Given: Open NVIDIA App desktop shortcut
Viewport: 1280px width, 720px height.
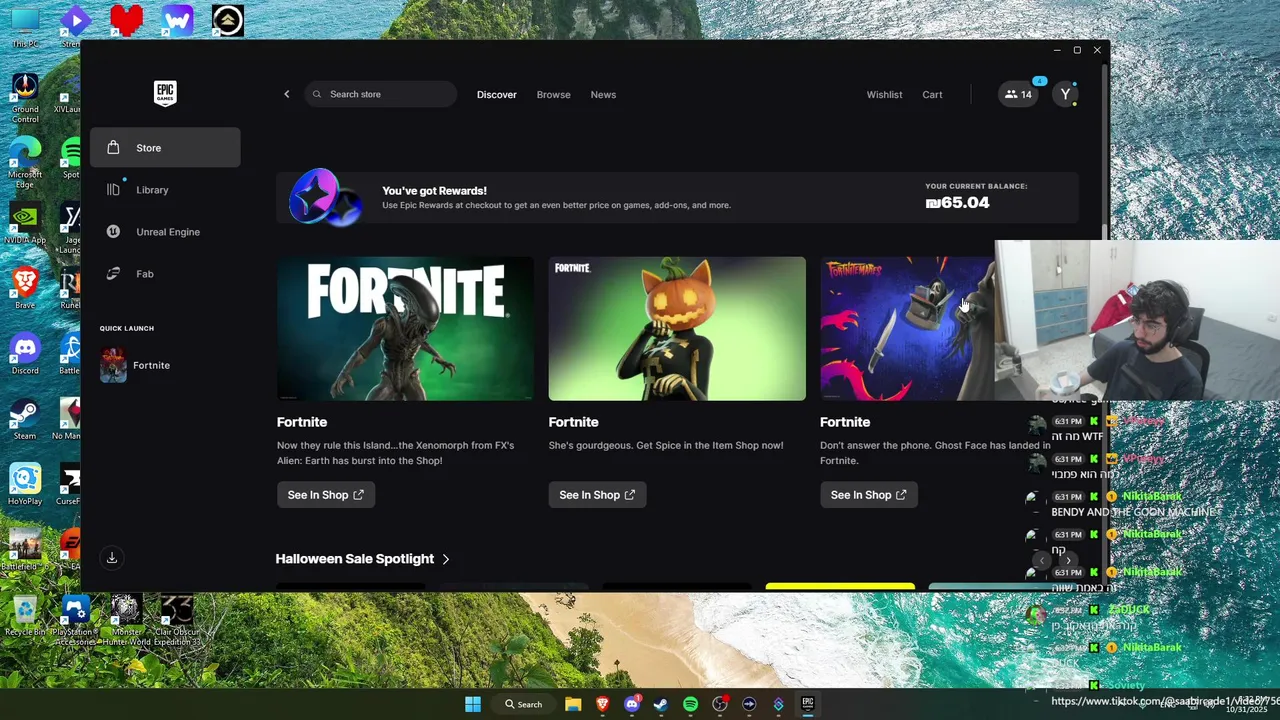Looking at the screenshot, I should pyautogui.click(x=25, y=225).
